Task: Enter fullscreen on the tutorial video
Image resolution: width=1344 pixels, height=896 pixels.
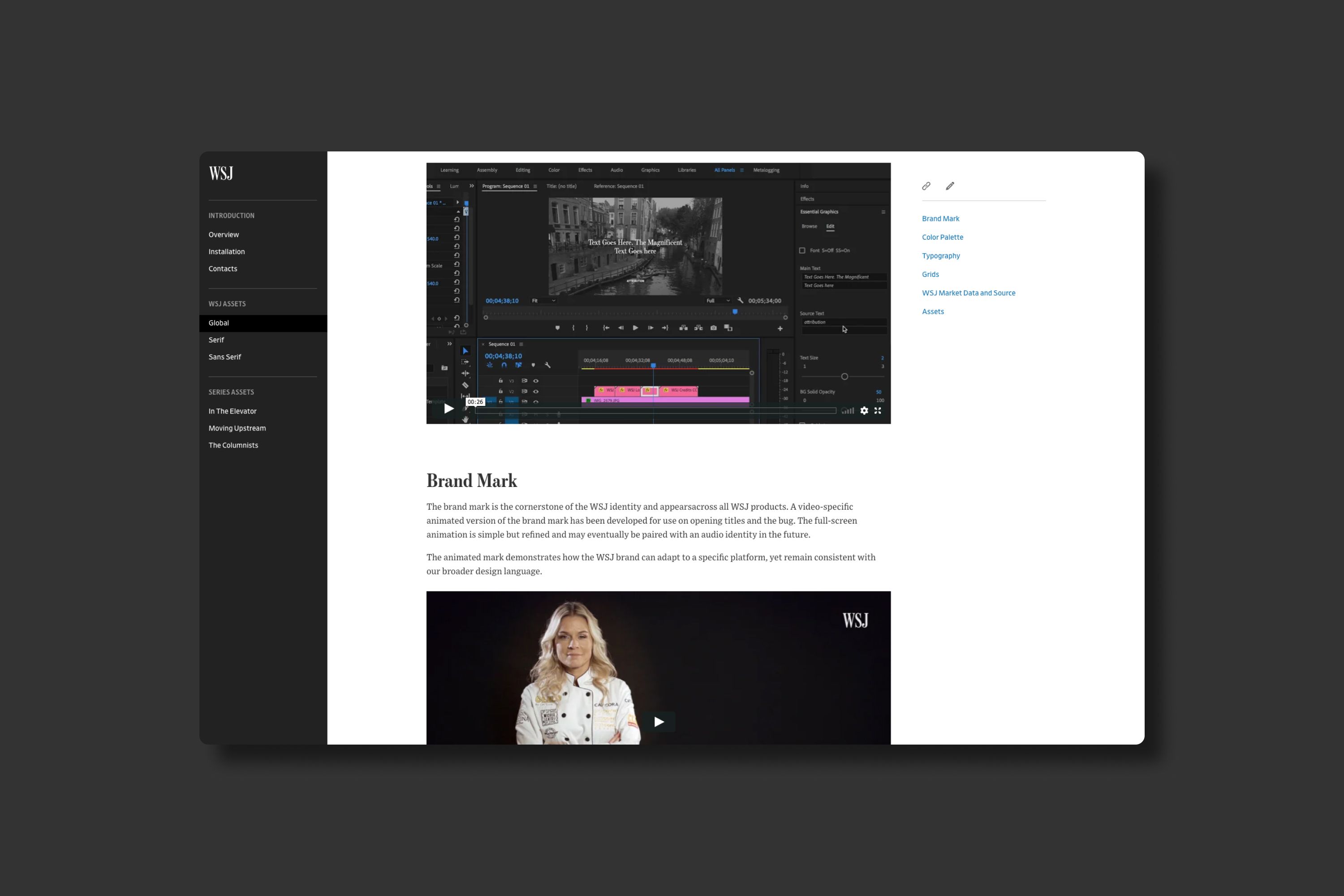Action: click(x=878, y=410)
